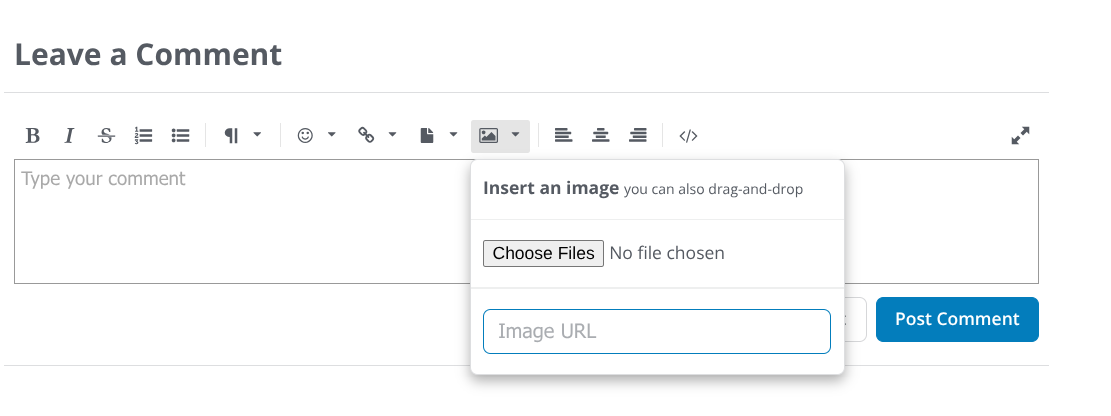Expand the editor to fullscreen
Viewport: 1111px width, 416px height.
tap(1020, 136)
